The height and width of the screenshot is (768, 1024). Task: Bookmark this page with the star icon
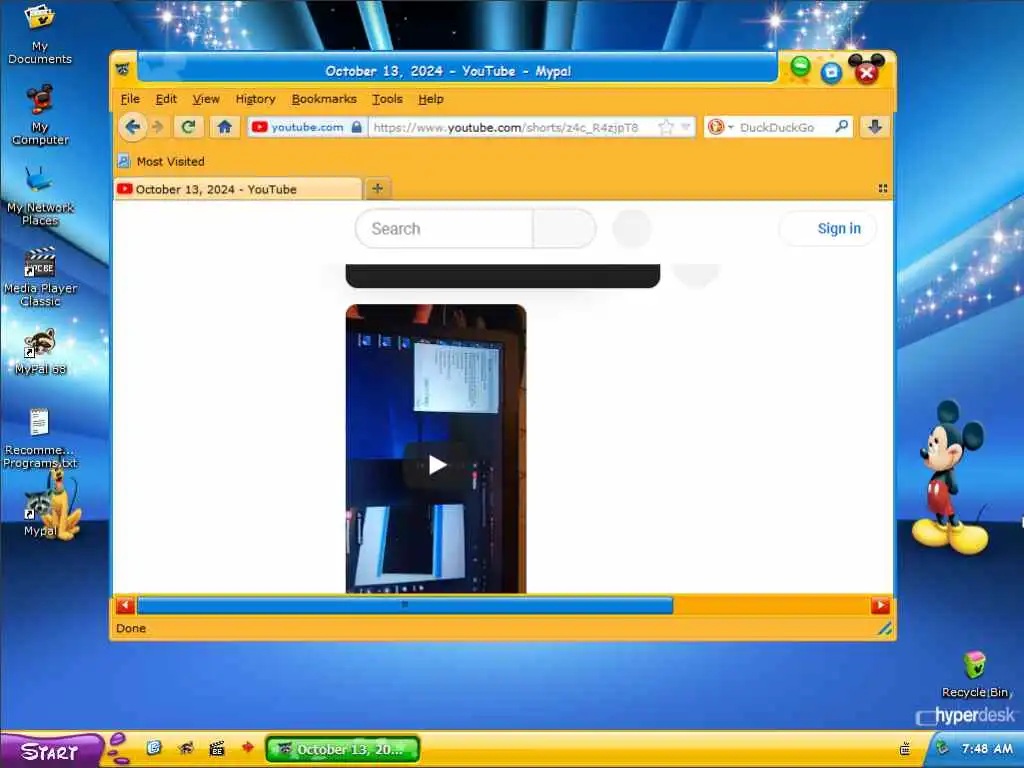[665, 127]
